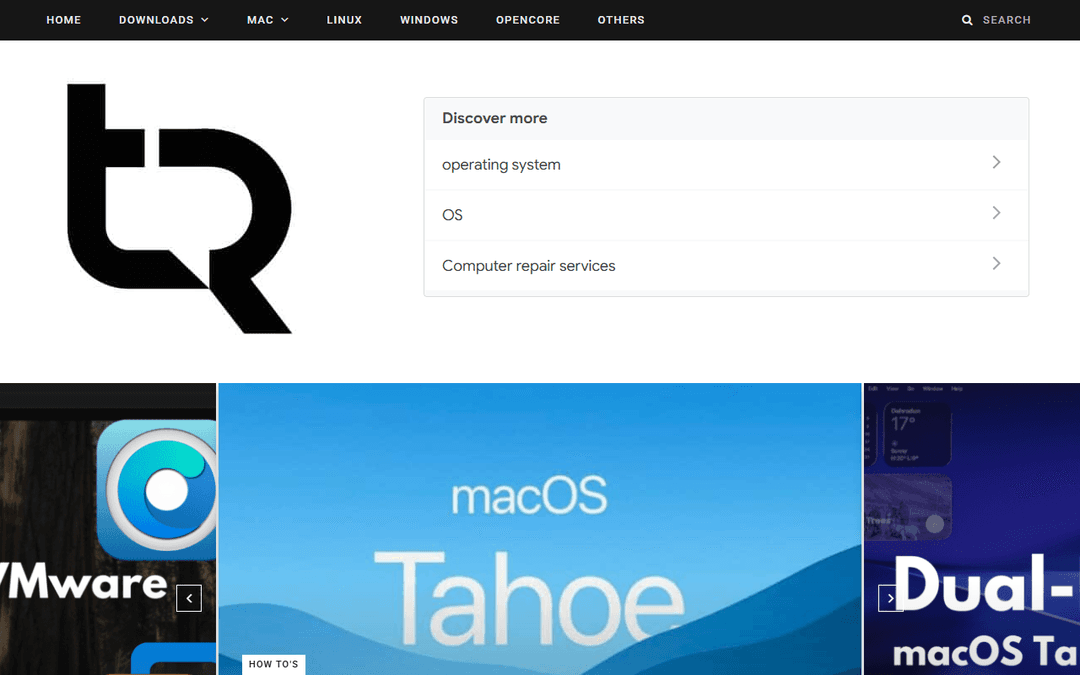Open the Windows menu item
The width and height of the screenshot is (1080, 675).
coord(429,20)
